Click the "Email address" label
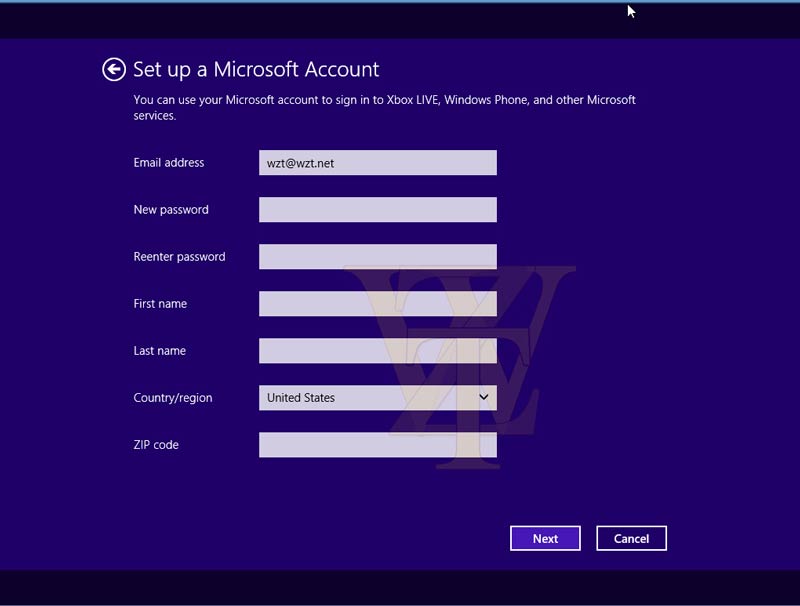The height and width of the screenshot is (606, 800). click(169, 163)
